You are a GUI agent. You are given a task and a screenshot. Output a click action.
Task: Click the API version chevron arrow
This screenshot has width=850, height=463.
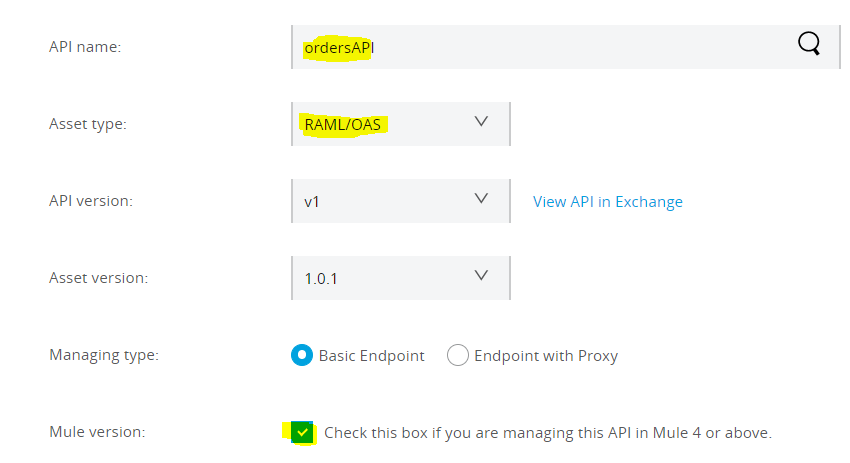[x=481, y=199]
